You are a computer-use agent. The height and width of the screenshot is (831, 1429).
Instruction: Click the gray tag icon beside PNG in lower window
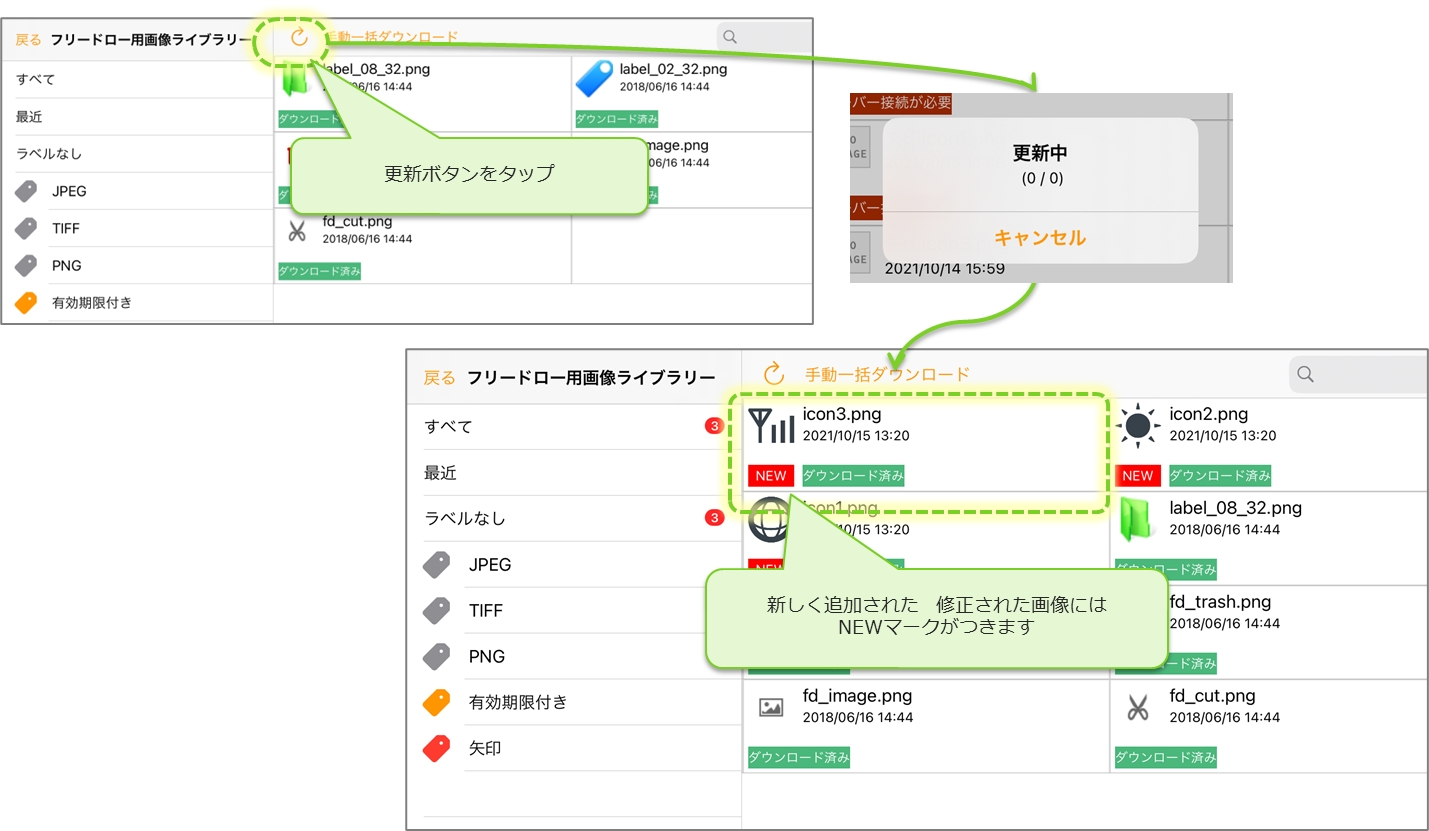coord(437,657)
